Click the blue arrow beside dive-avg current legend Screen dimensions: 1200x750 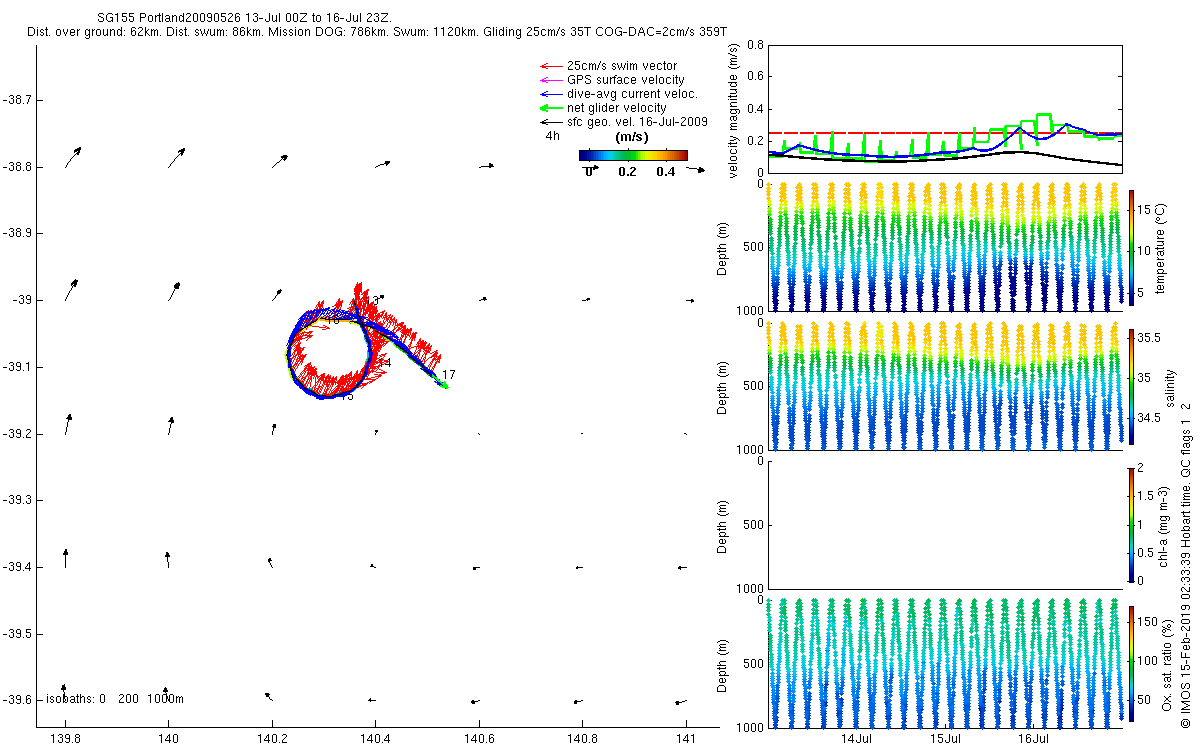pyautogui.click(x=550, y=94)
